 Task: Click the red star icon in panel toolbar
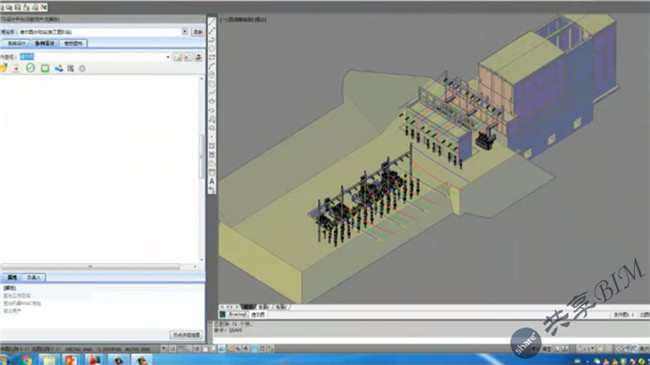(16, 68)
